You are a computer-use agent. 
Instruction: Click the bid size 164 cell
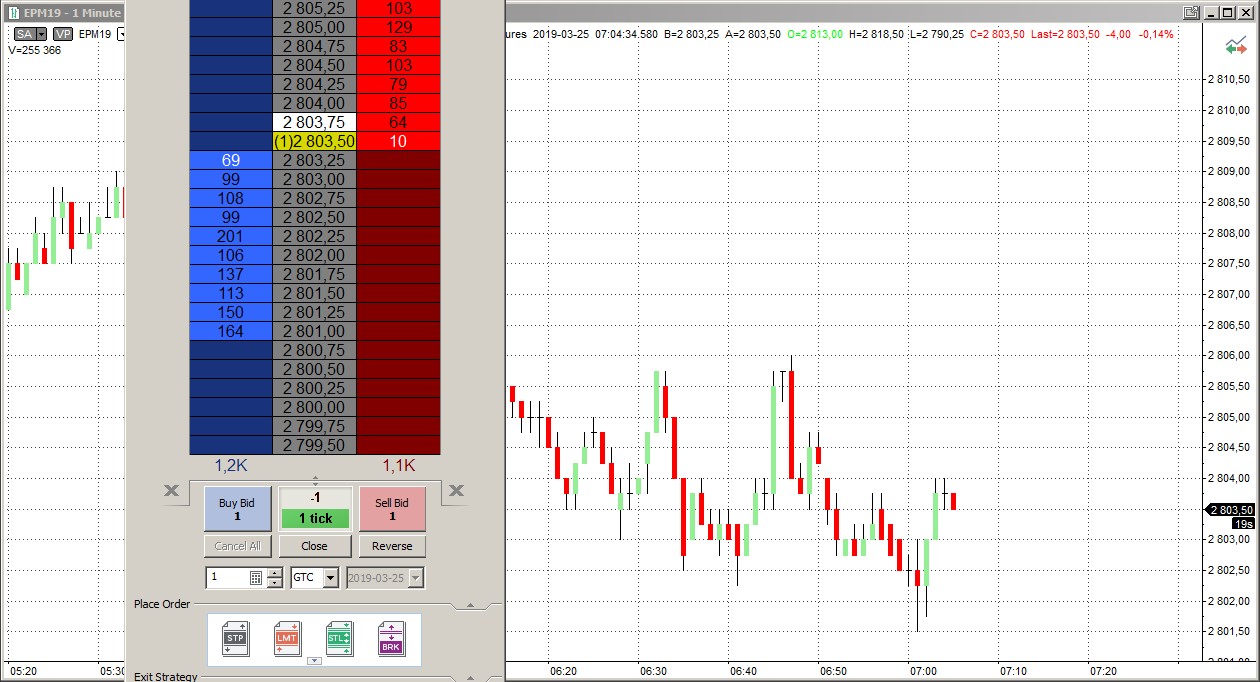pos(231,331)
